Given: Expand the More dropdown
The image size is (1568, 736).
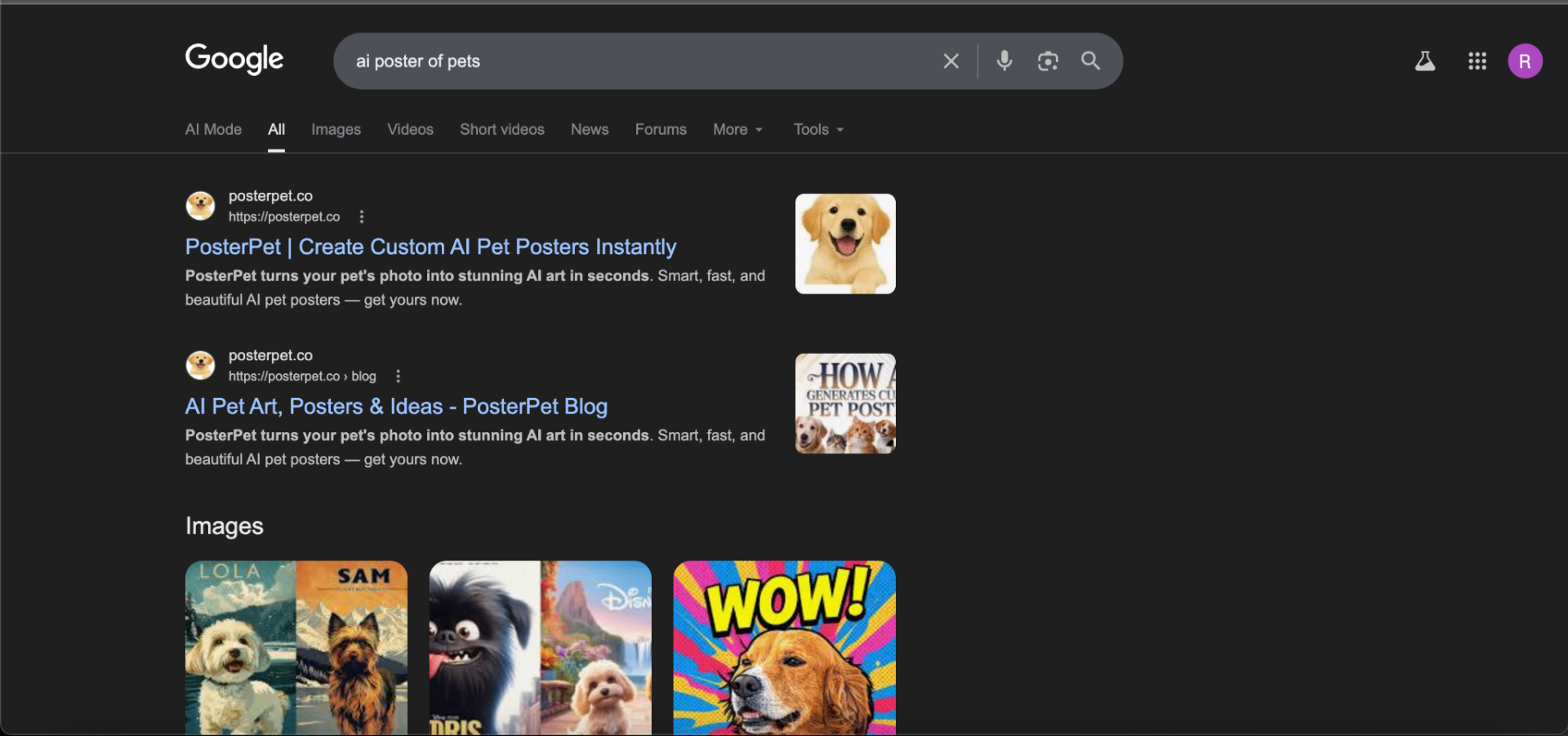Looking at the screenshot, I should tap(737, 129).
